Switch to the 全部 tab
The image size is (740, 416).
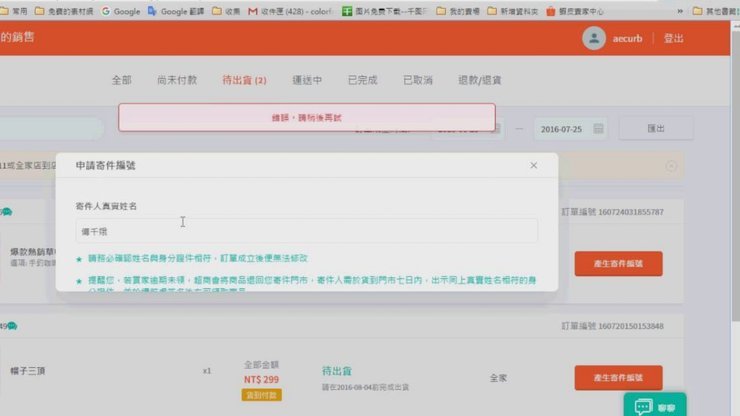coord(121,80)
